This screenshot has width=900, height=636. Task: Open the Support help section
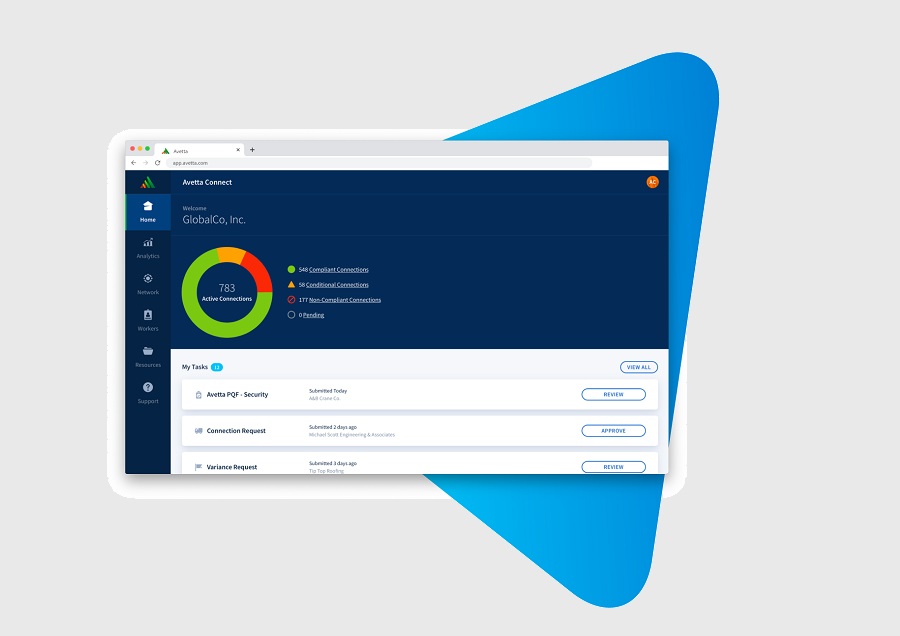(x=148, y=393)
